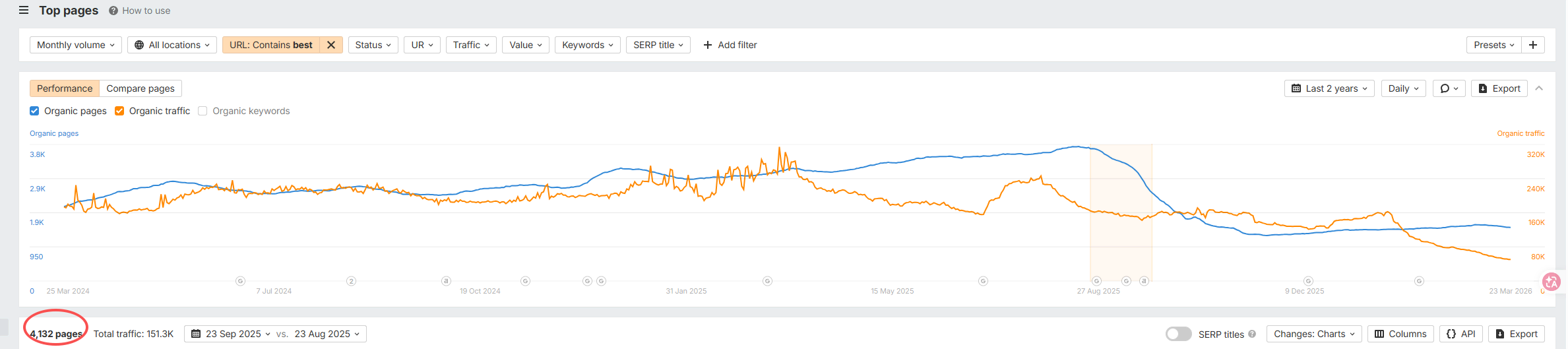Open the comment annotations icon dropdown
Viewport: 1568px width, 349px height.
tap(1449, 88)
